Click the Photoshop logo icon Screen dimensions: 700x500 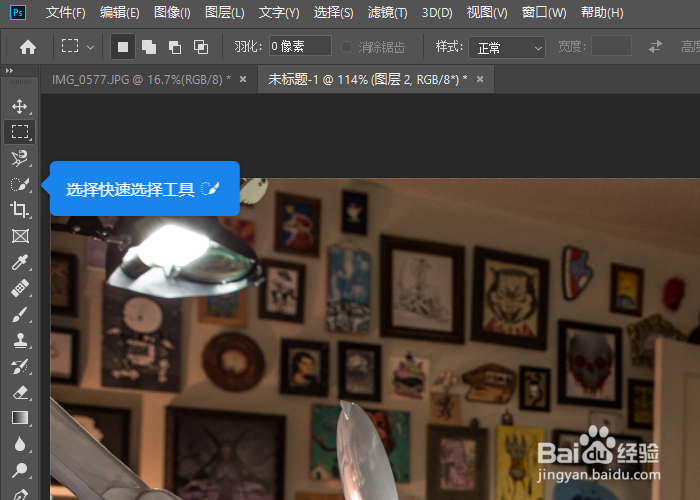tap(18, 12)
